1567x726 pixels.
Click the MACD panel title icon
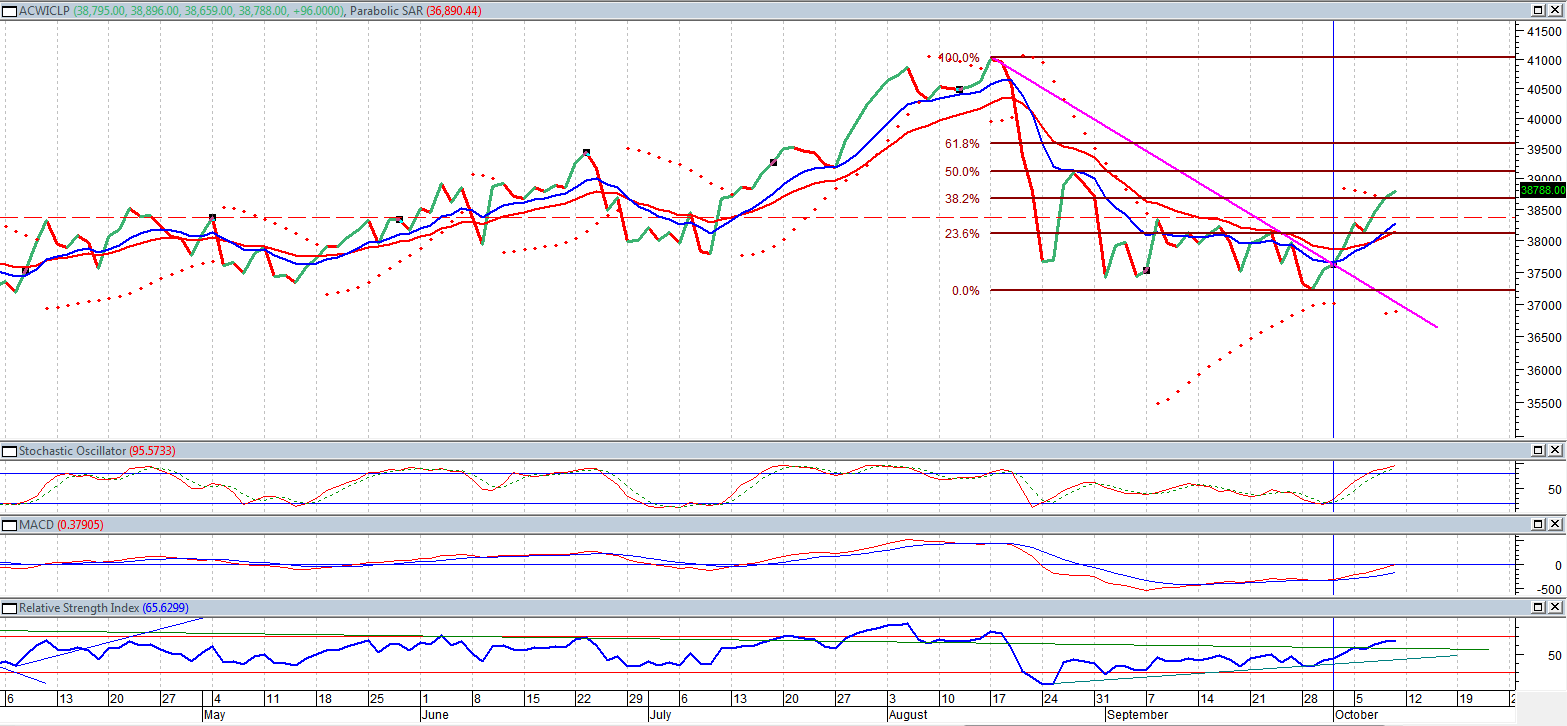click(10, 525)
